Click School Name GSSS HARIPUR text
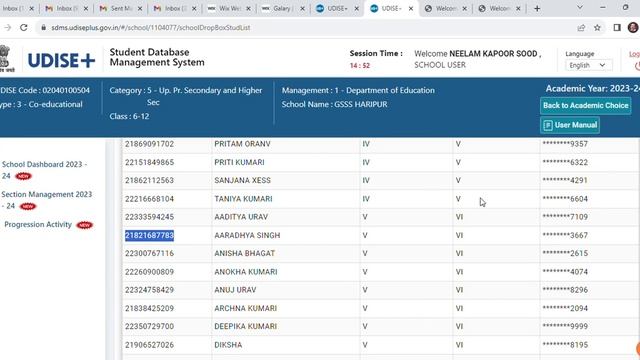The image size is (640, 360). [x=334, y=104]
